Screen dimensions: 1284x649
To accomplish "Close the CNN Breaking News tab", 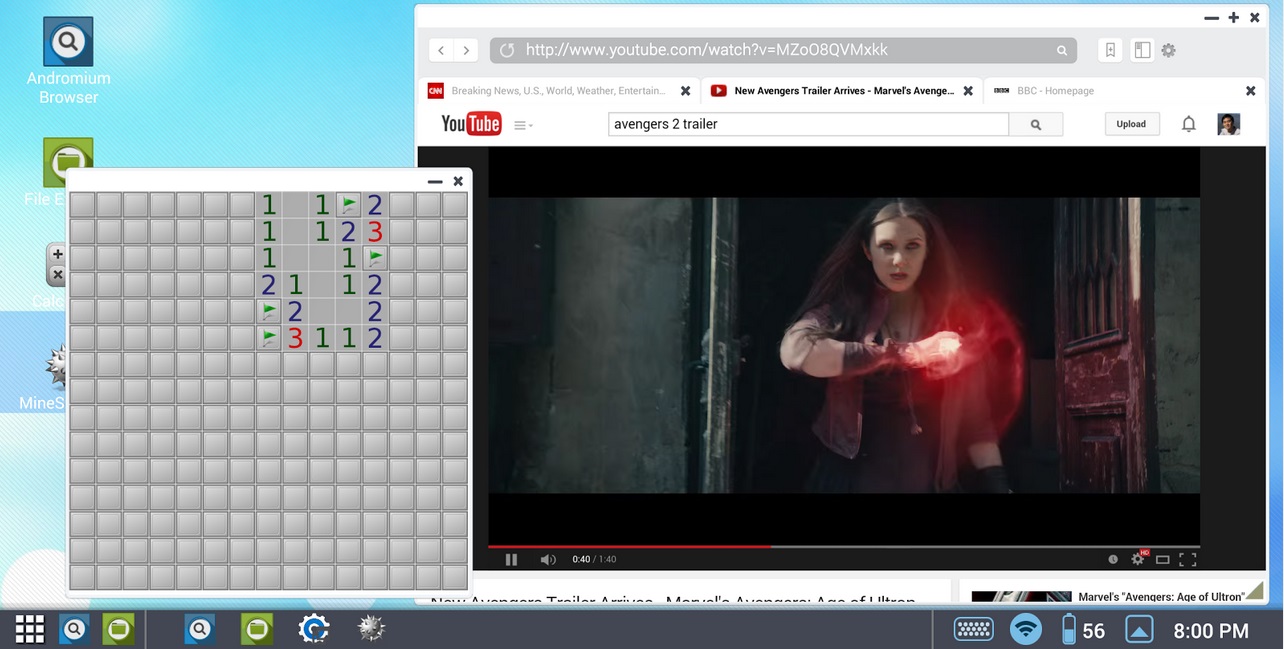I will (x=685, y=91).
